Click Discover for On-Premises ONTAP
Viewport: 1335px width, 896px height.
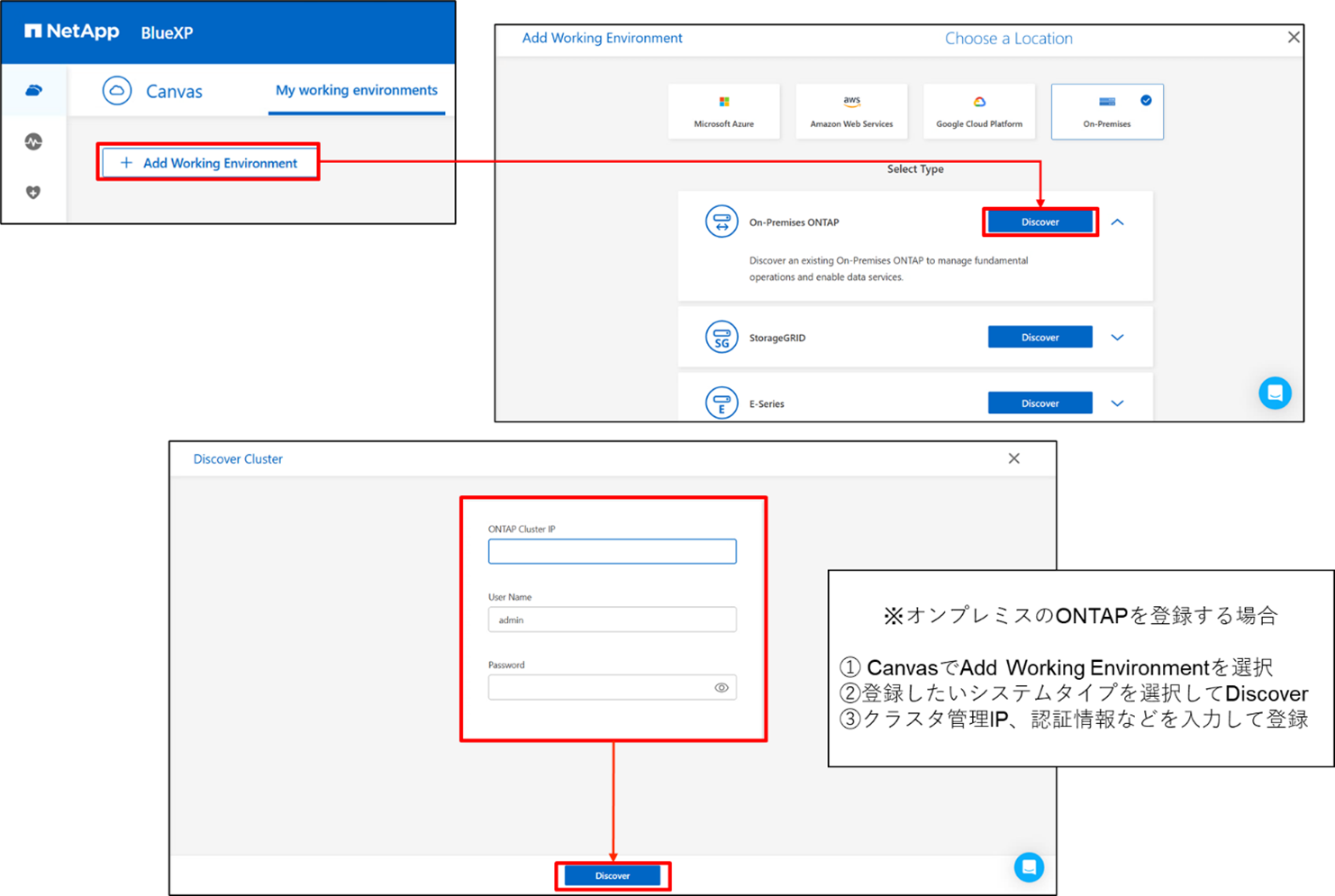pos(1040,222)
